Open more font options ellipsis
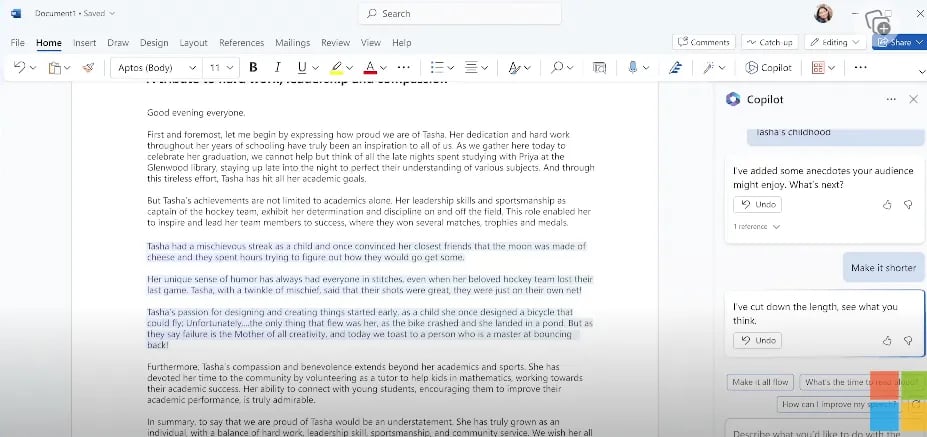 403,67
